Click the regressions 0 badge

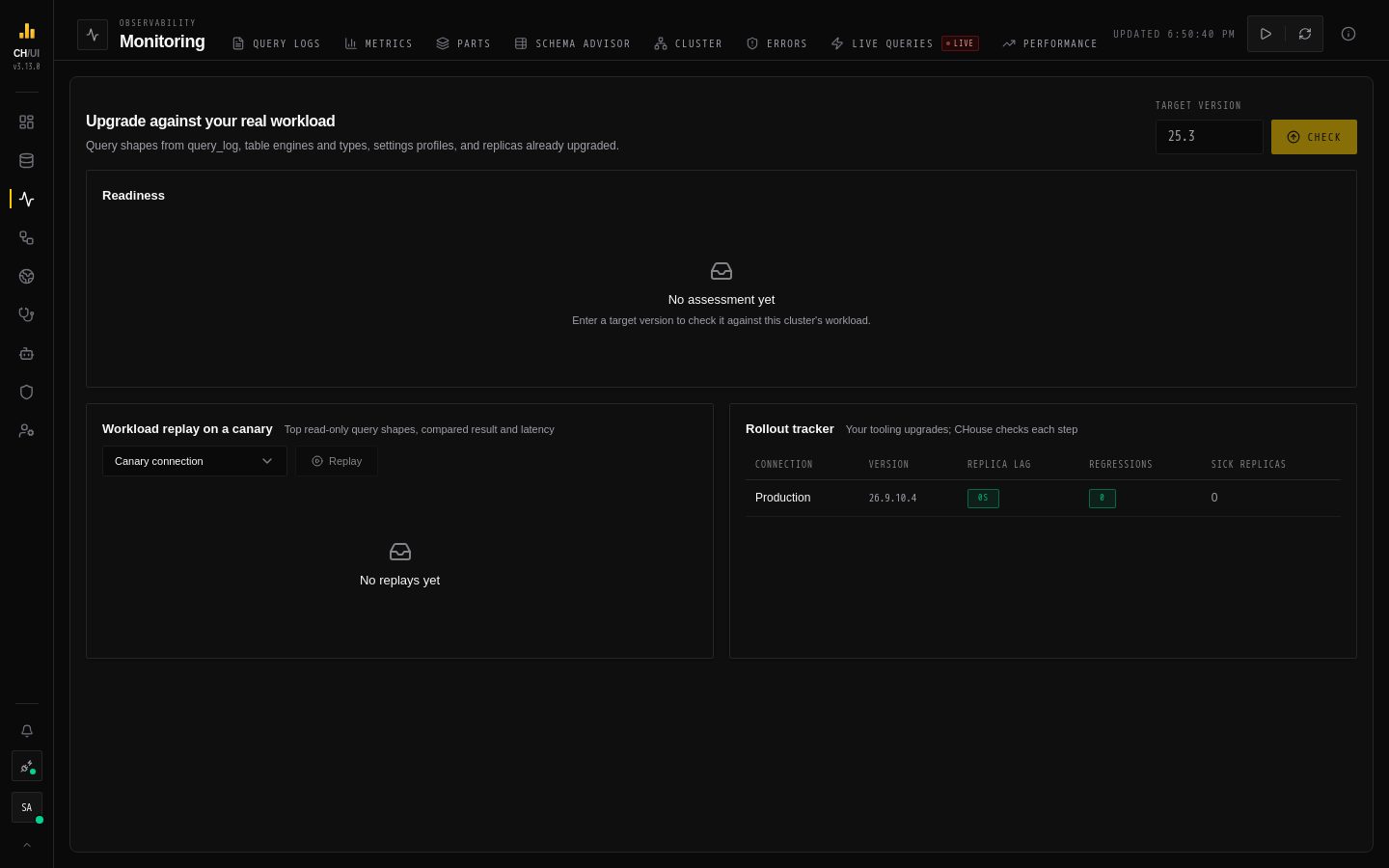1102,499
